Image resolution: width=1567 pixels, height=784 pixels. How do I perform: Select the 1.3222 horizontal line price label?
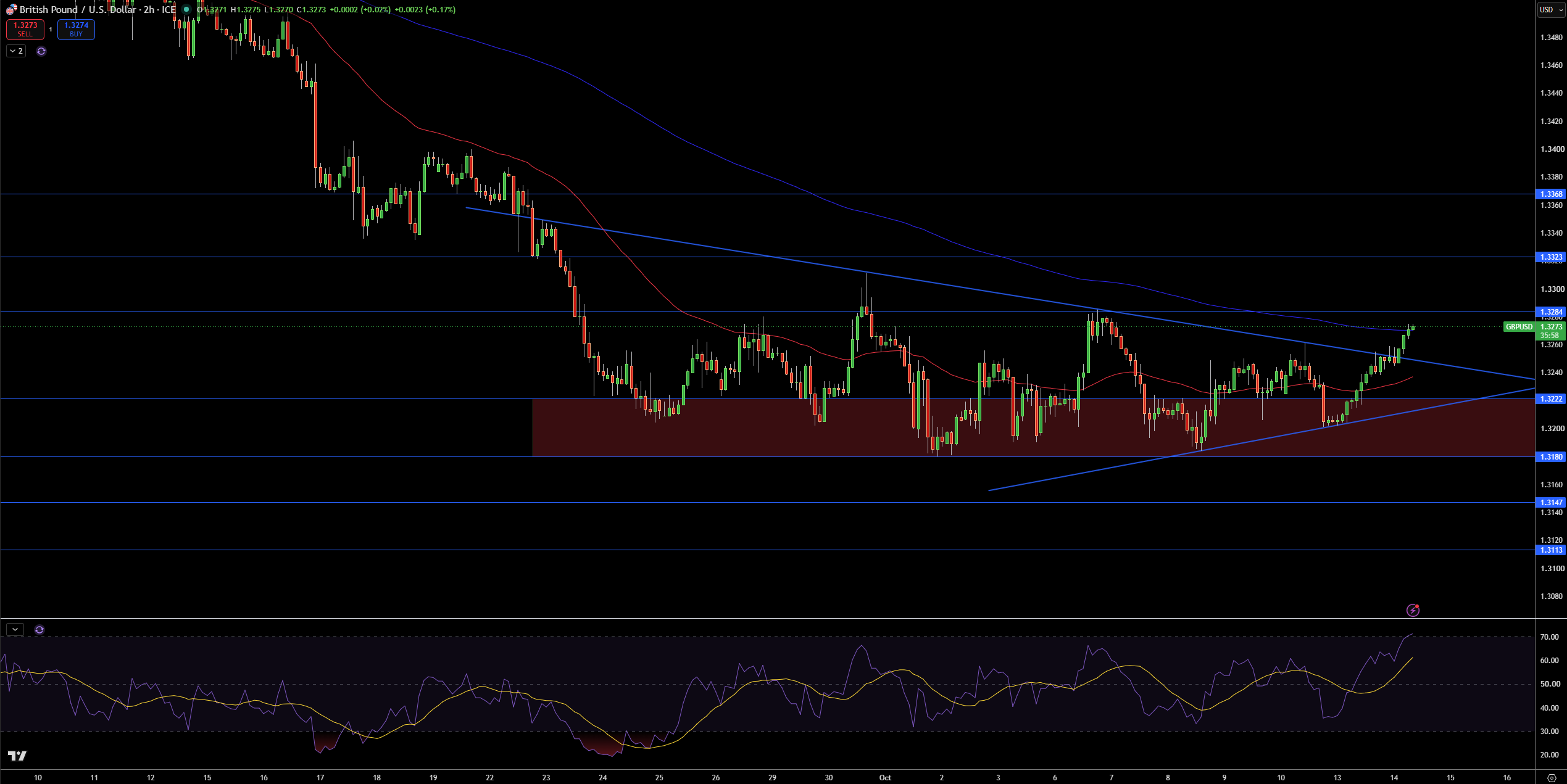click(x=1551, y=399)
